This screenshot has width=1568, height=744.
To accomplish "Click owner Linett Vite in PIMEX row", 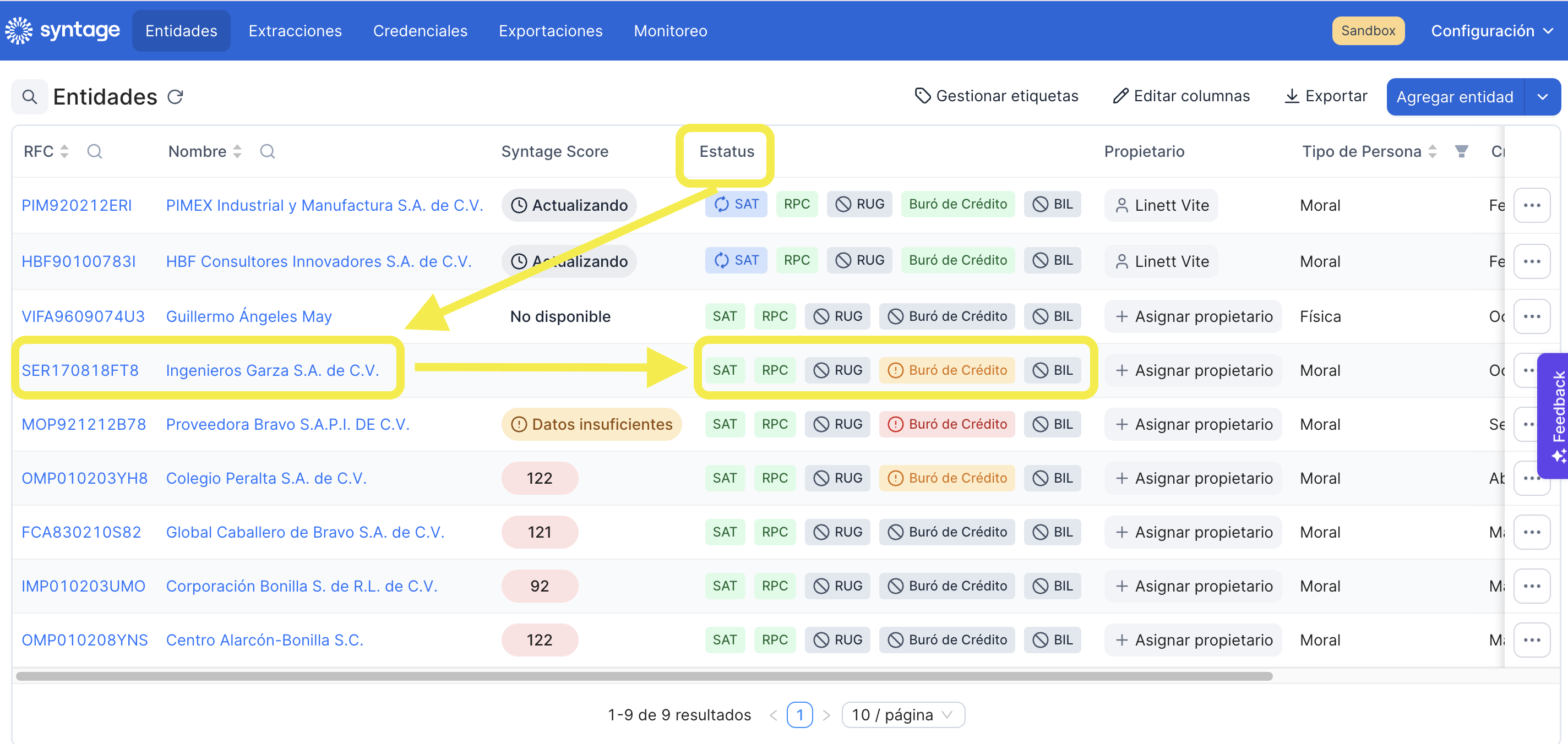I will (1161, 205).
